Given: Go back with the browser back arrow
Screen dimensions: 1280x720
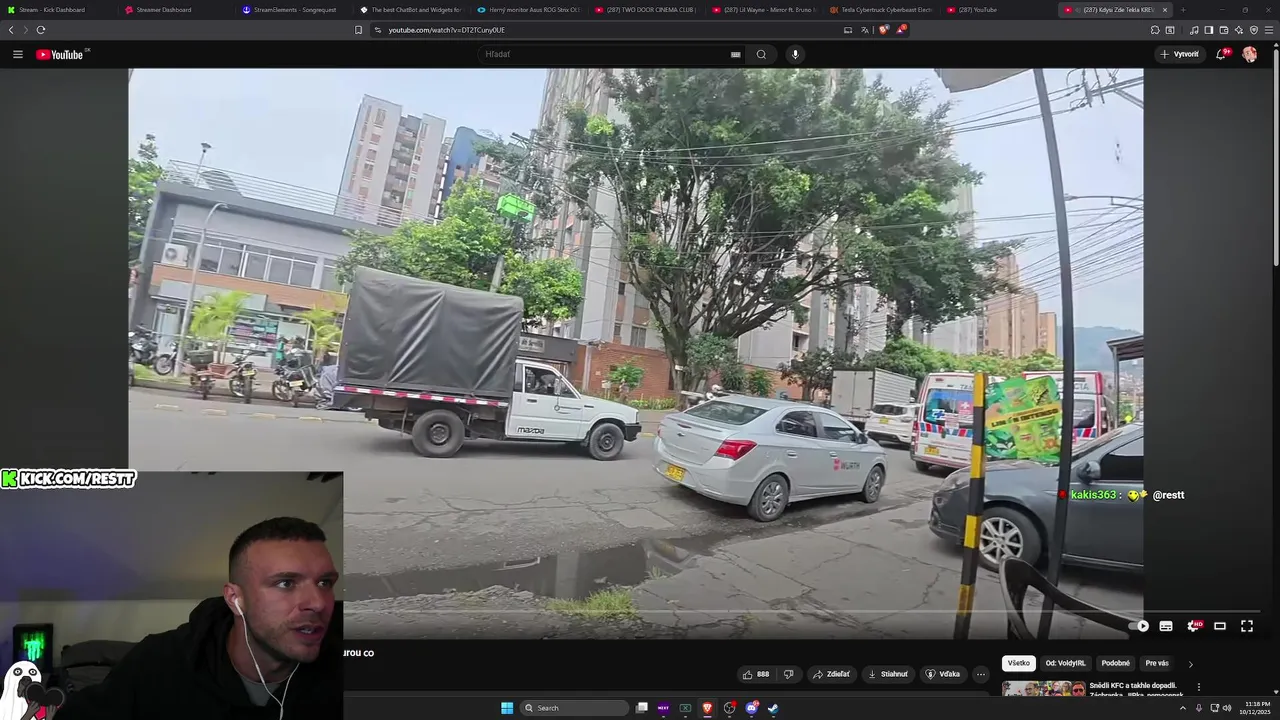Looking at the screenshot, I should pos(11,30).
